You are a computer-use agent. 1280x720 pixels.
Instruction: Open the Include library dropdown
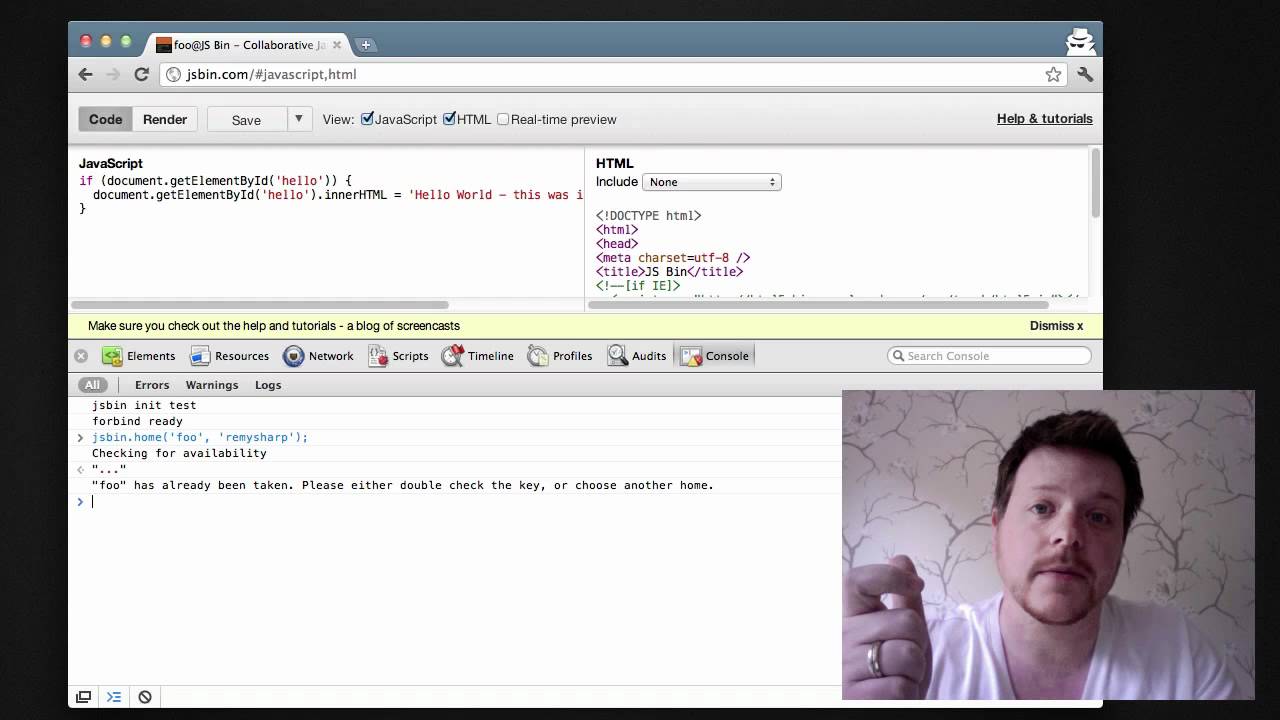pos(711,182)
